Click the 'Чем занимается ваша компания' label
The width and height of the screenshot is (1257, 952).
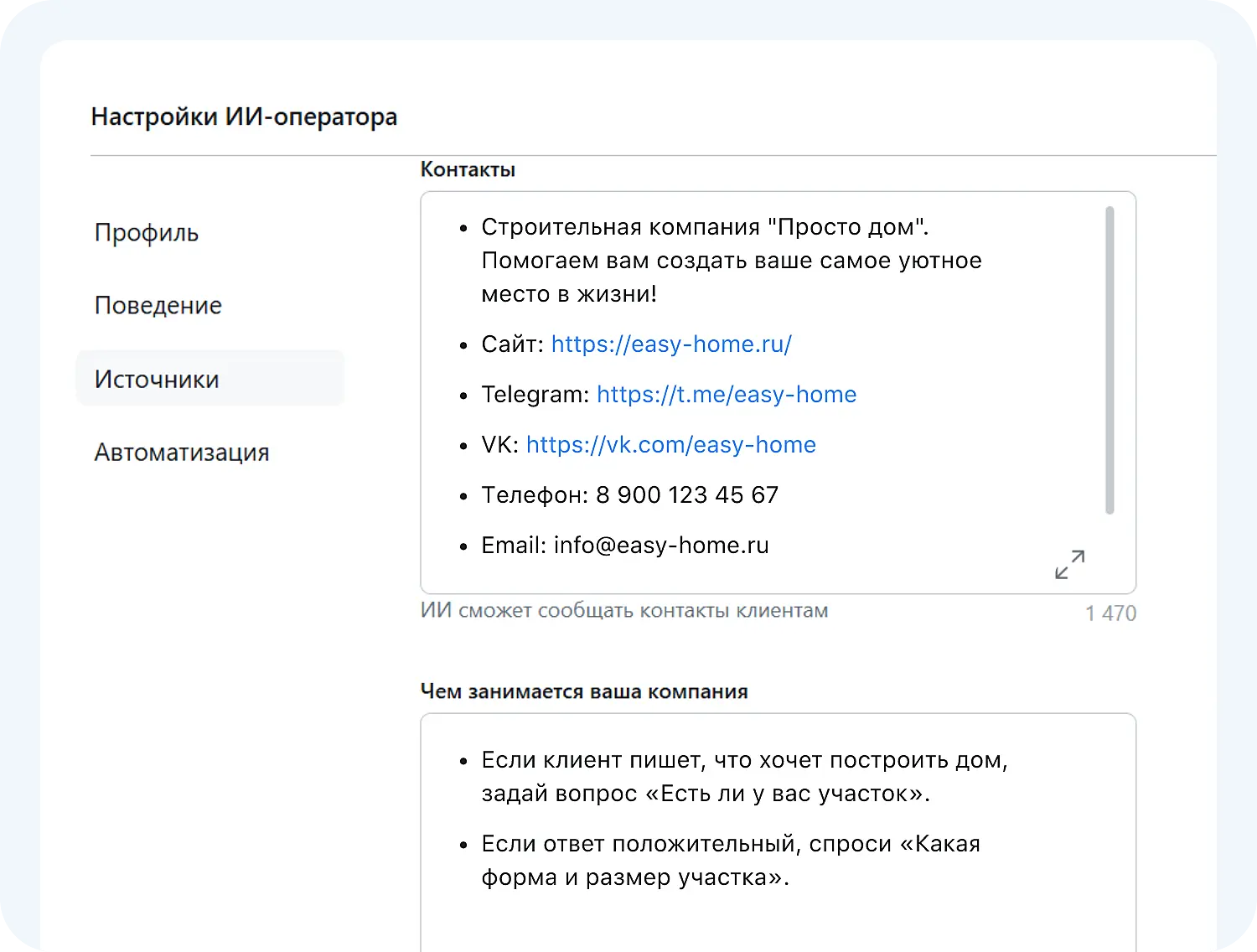[x=584, y=691]
